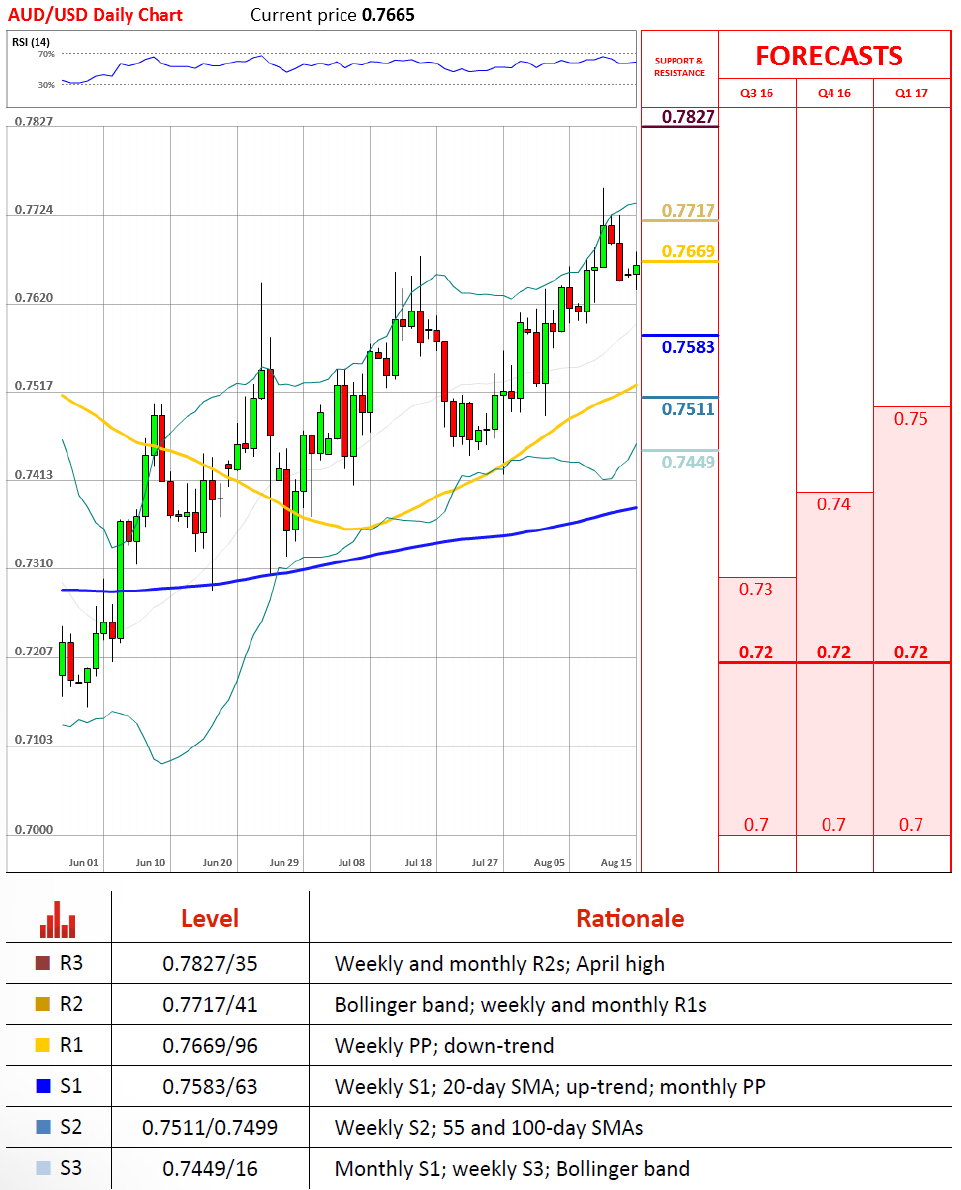Click the RSI (14) indicator label
The height and width of the screenshot is (1190, 961).
31,41
